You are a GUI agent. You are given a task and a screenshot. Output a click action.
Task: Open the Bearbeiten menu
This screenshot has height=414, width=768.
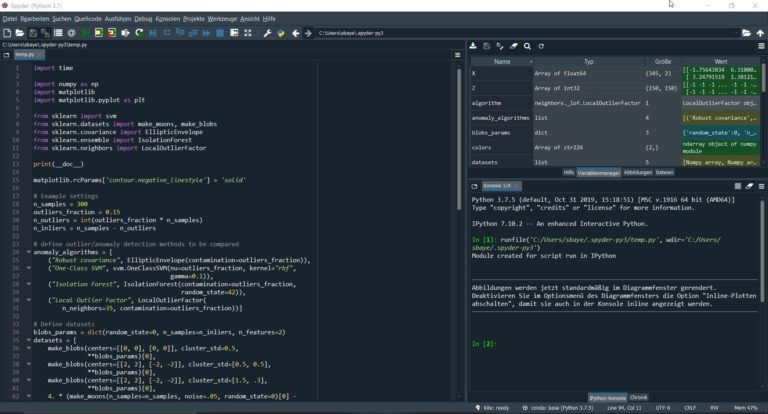pyautogui.click(x=35, y=19)
